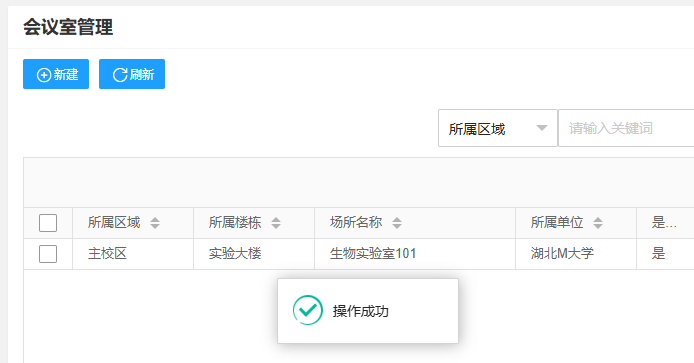Select the 生物实验室101 cell
The height and width of the screenshot is (363, 694).
(373, 254)
